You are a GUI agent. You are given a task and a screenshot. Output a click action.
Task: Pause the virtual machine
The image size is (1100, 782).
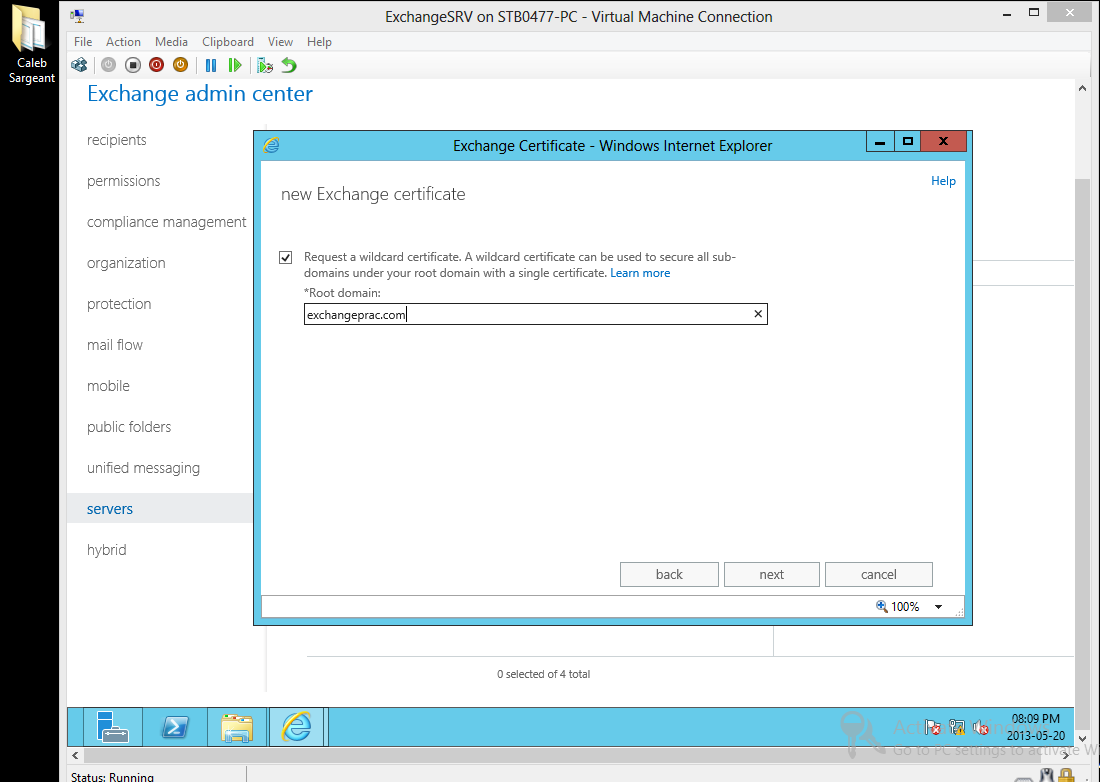point(210,65)
